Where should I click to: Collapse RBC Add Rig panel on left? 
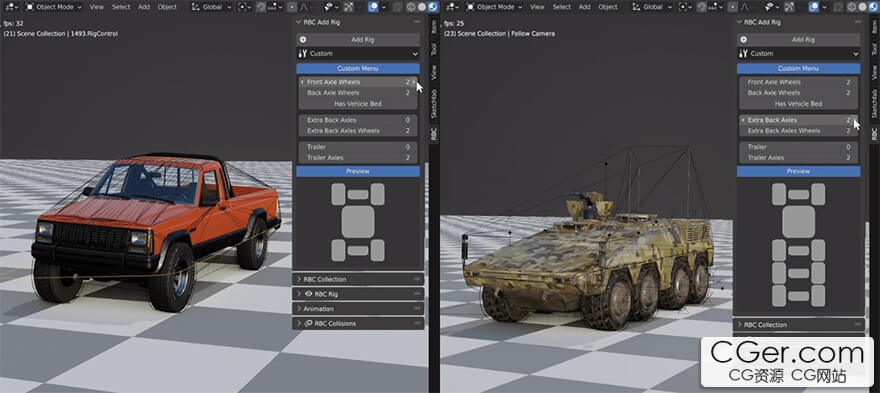358,22
